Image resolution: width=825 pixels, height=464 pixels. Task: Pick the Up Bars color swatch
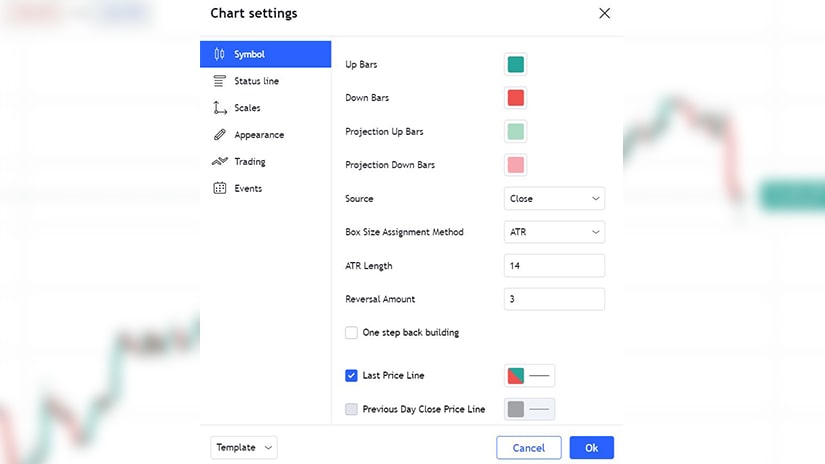click(515, 65)
